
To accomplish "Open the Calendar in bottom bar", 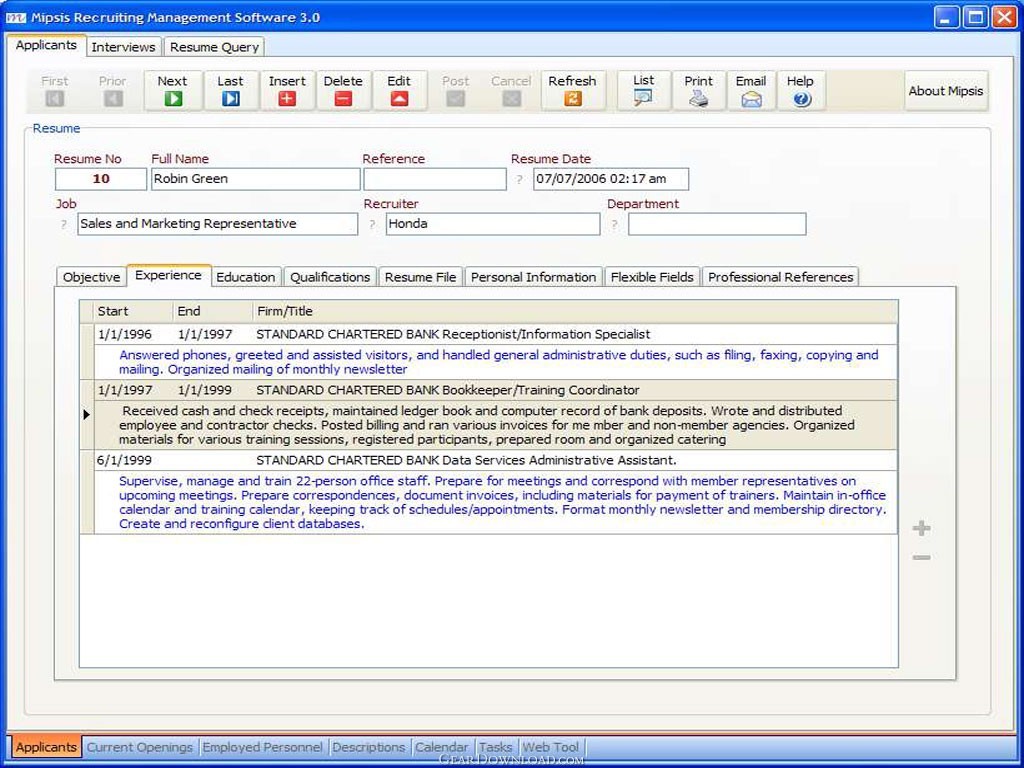I will click(x=441, y=747).
